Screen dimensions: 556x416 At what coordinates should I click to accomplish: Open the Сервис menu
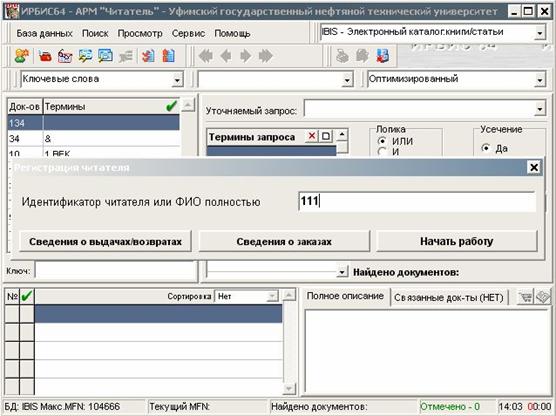(x=188, y=33)
